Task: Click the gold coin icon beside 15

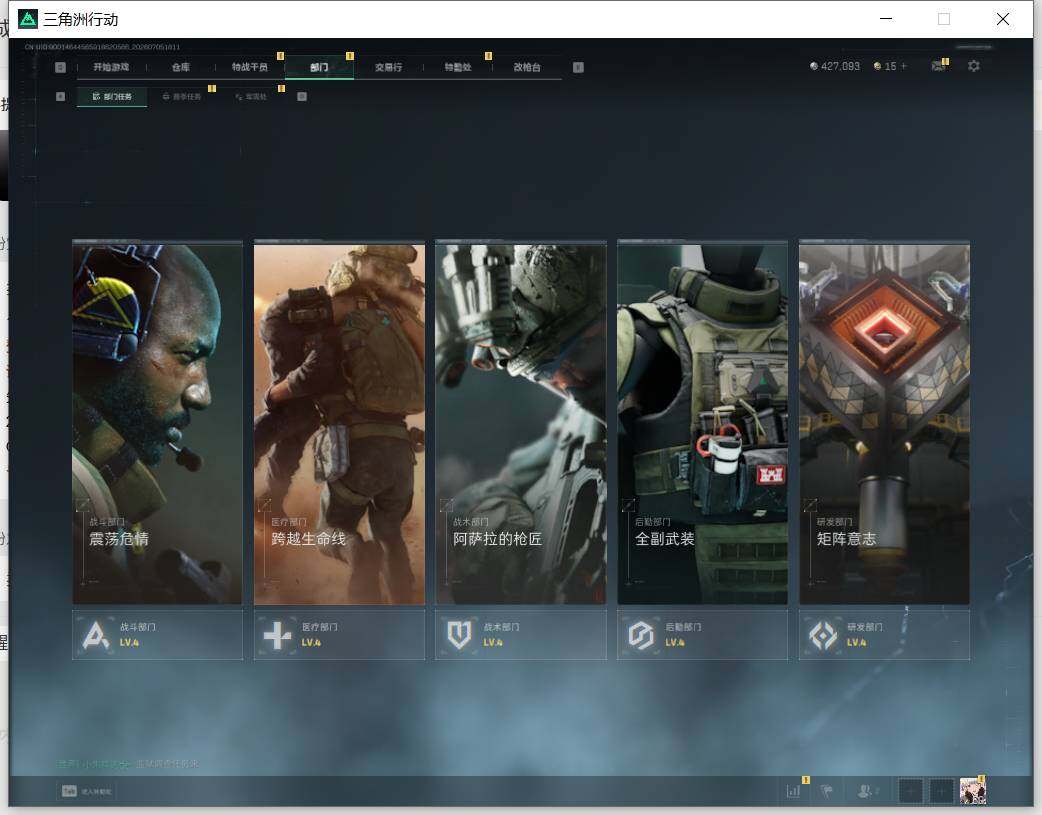Action: click(877, 66)
